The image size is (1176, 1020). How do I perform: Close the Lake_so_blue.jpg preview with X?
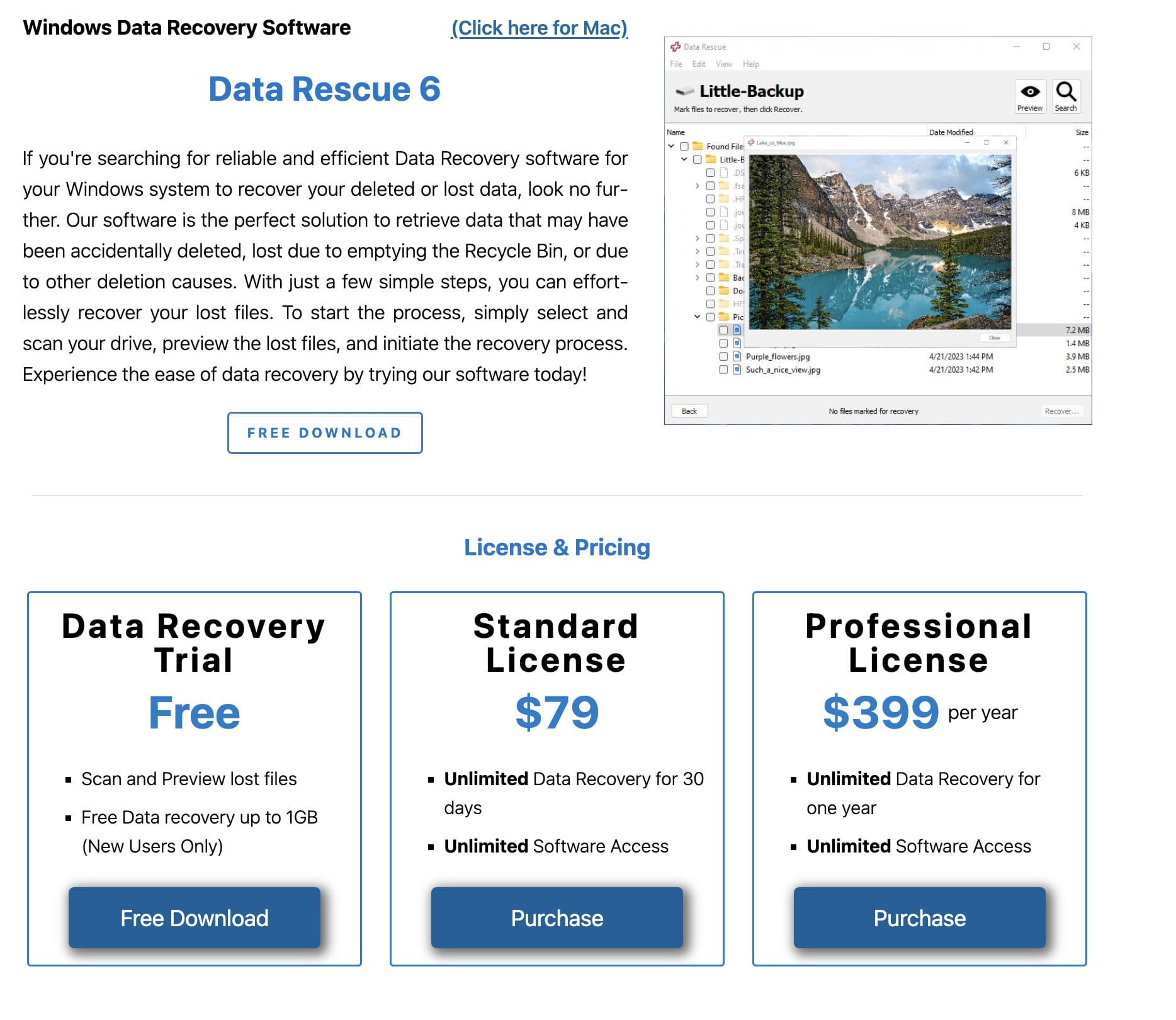click(x=1006, y=142)
